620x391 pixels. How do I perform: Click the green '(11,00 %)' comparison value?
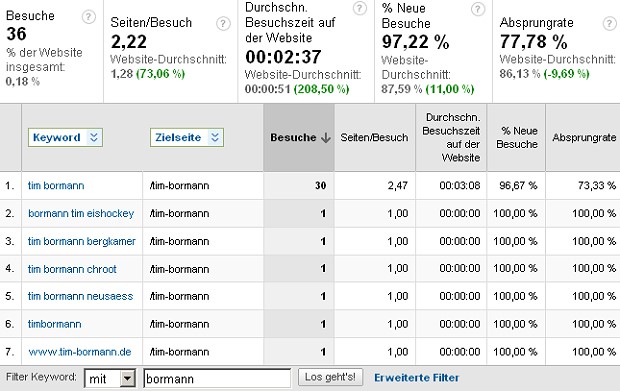(450, 89)
